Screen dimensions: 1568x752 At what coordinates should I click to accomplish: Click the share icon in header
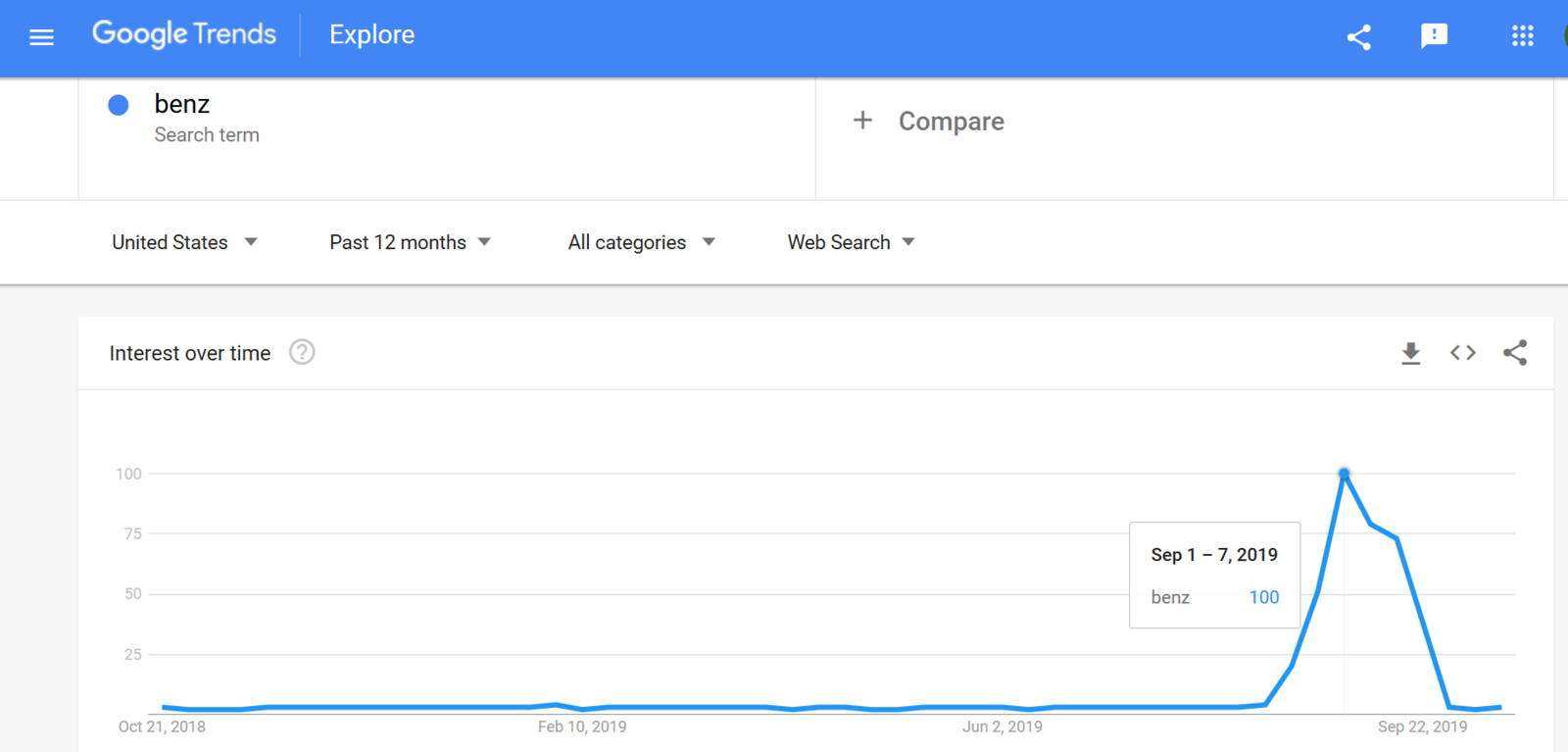point(1358,37)
